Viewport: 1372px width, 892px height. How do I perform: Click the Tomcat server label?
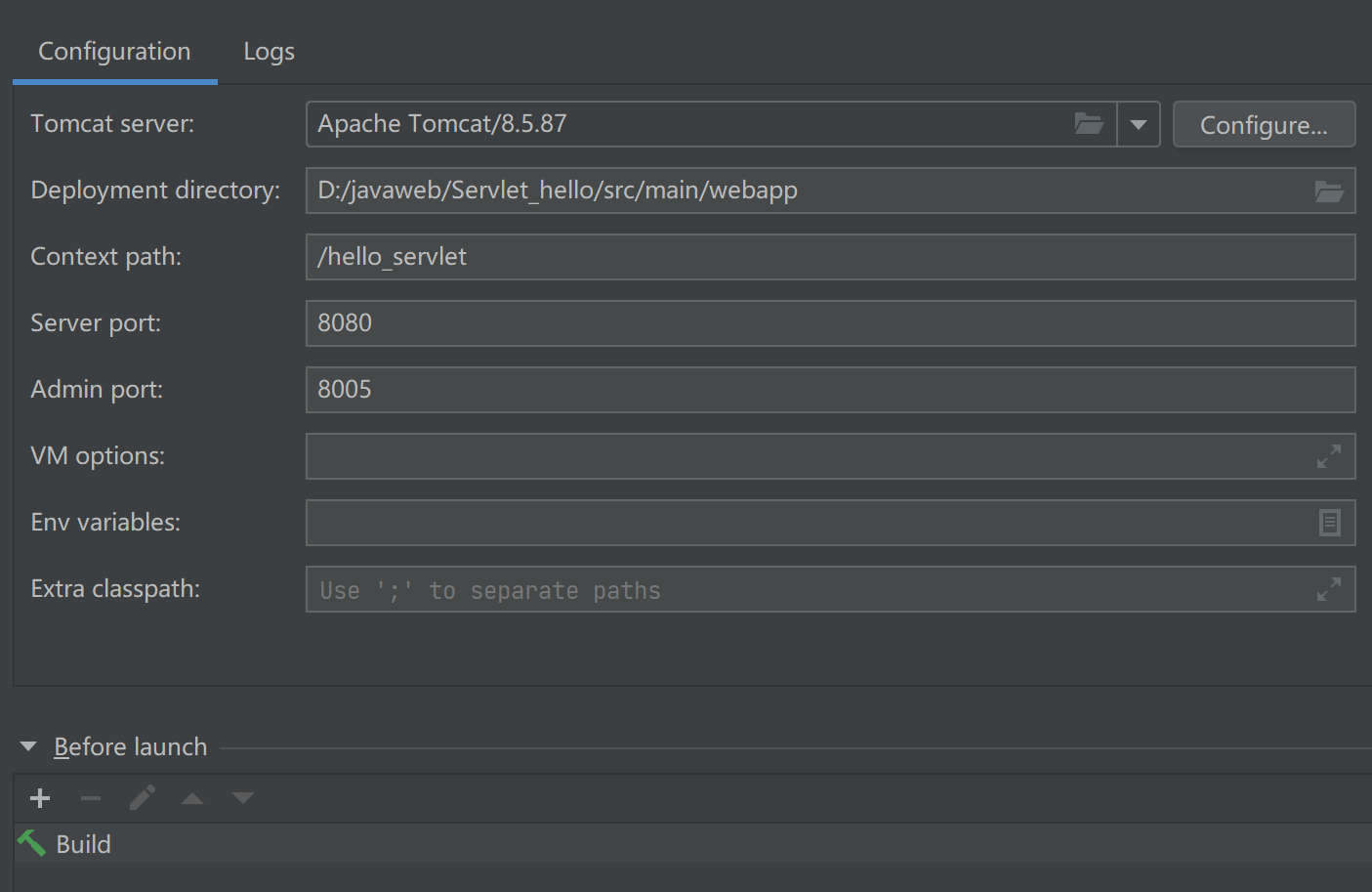(112, 124)
